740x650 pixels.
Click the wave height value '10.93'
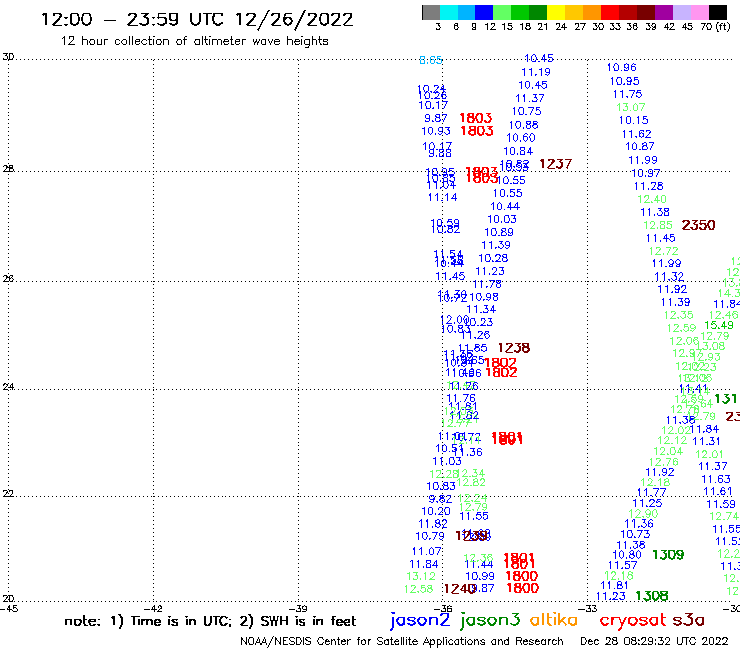pos(436,131)
